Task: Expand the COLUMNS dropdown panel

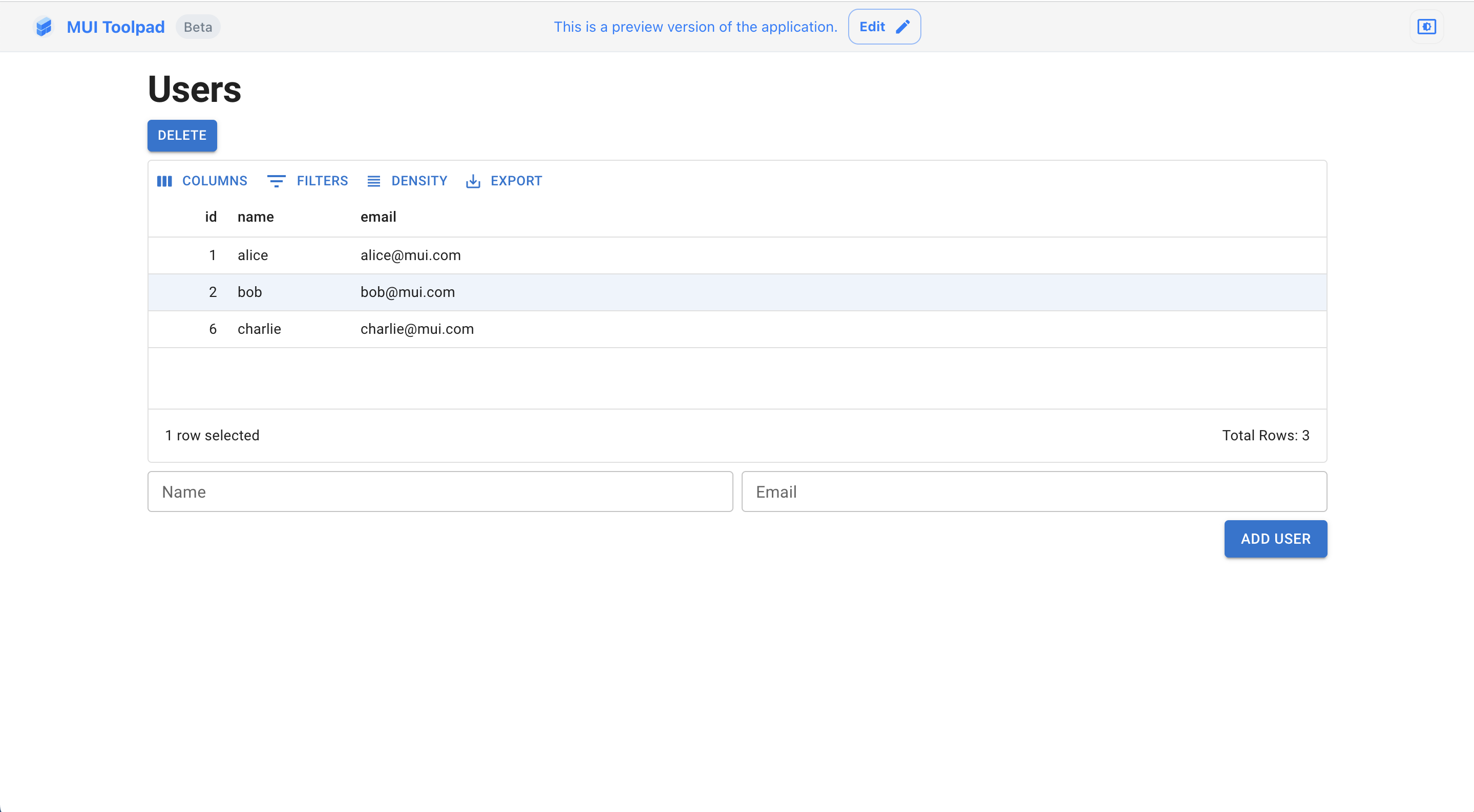Action: pos(201,181)
